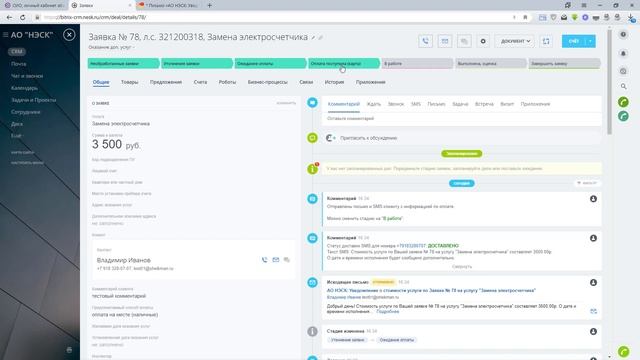
Task: Open the Бизнес-процессы tab
Action: click(x=267, y=82)
